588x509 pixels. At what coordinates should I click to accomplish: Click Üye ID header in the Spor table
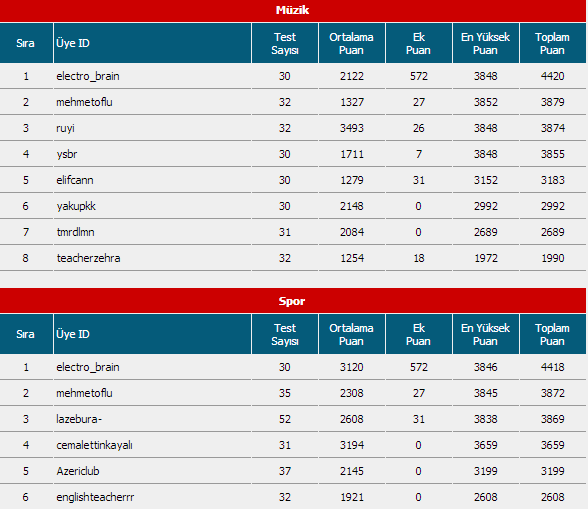(x=152, y=334)
